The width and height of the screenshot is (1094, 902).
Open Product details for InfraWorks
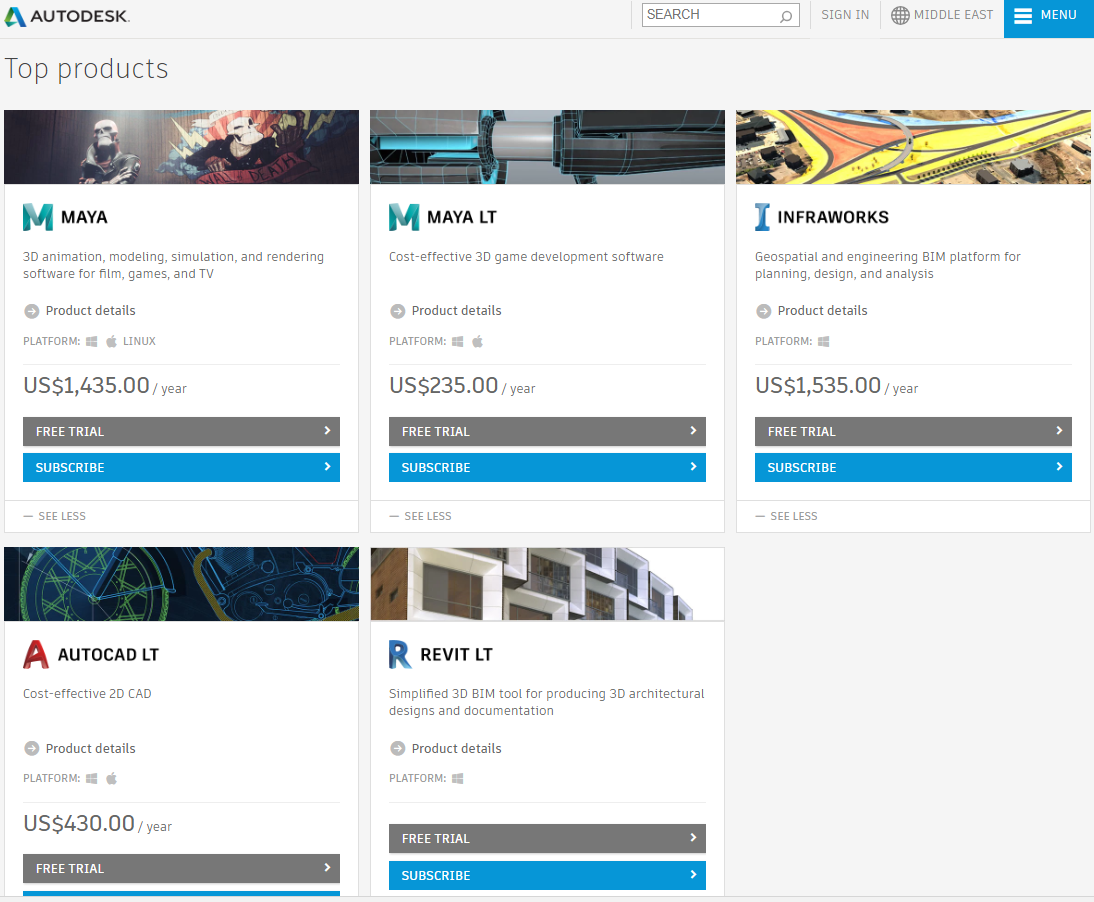820,311
